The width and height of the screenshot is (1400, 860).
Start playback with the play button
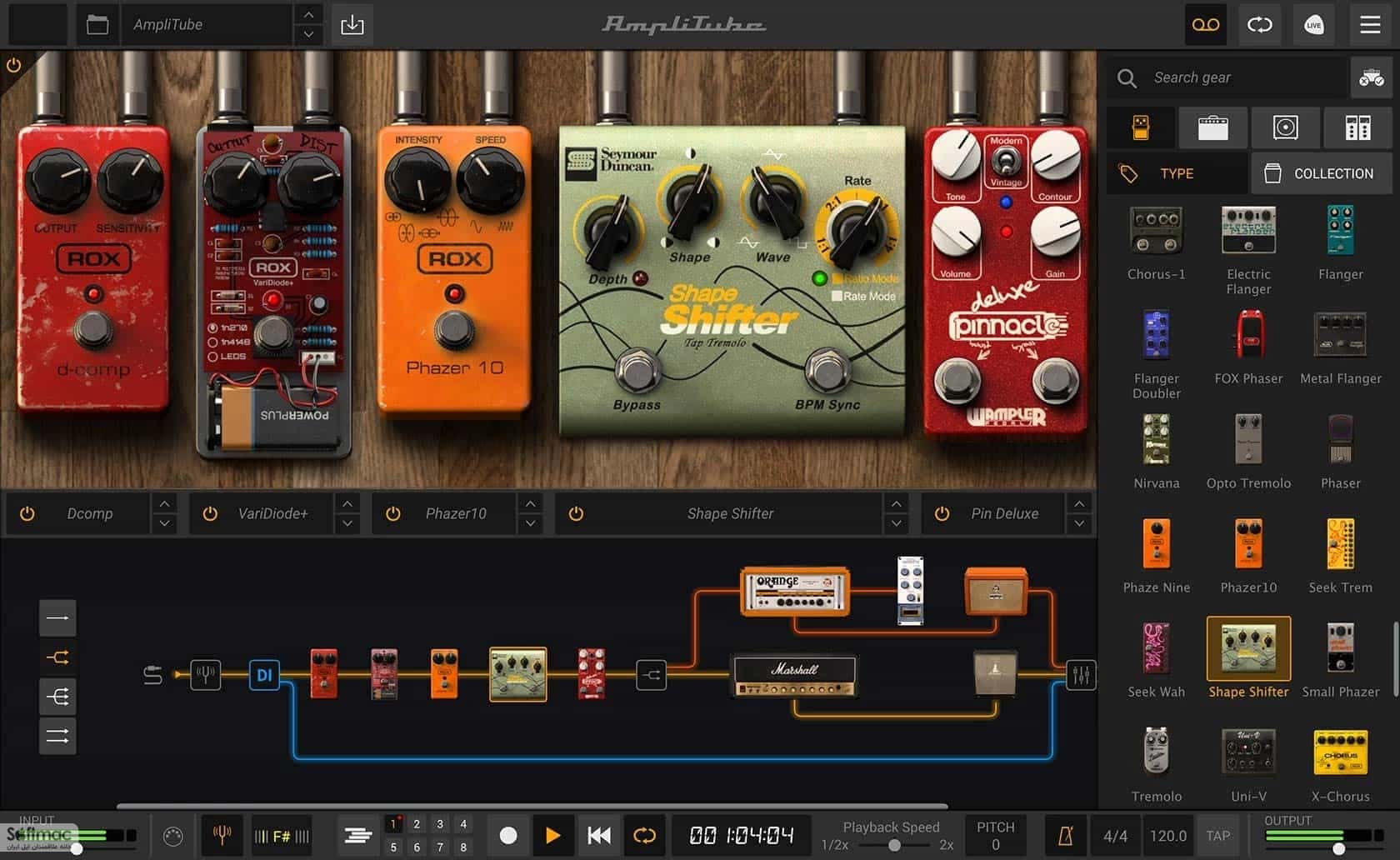pyautogui.click(x=552, y=835)
